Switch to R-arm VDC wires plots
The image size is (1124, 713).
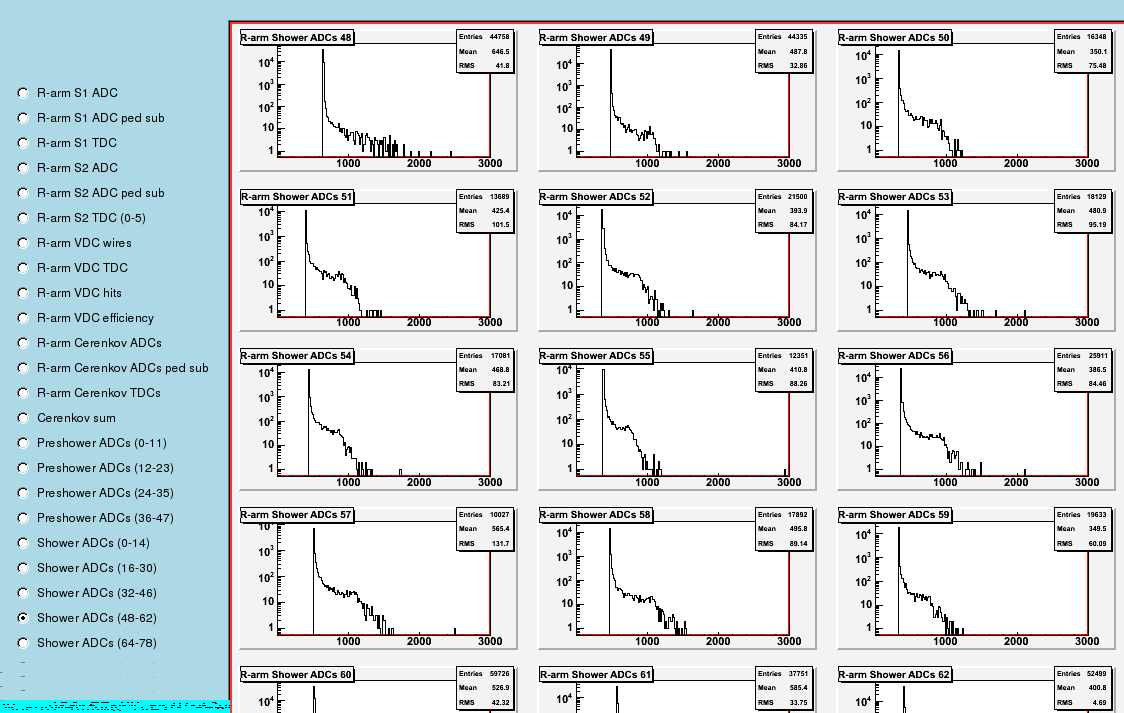[x=23, y=243]
